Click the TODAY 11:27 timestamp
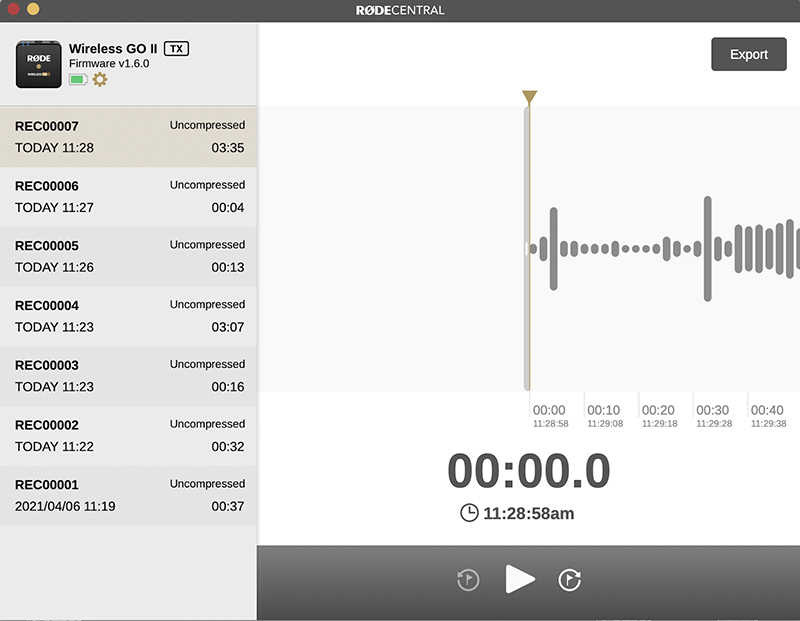This screenshot has height=621, width=800. [54, 208]
